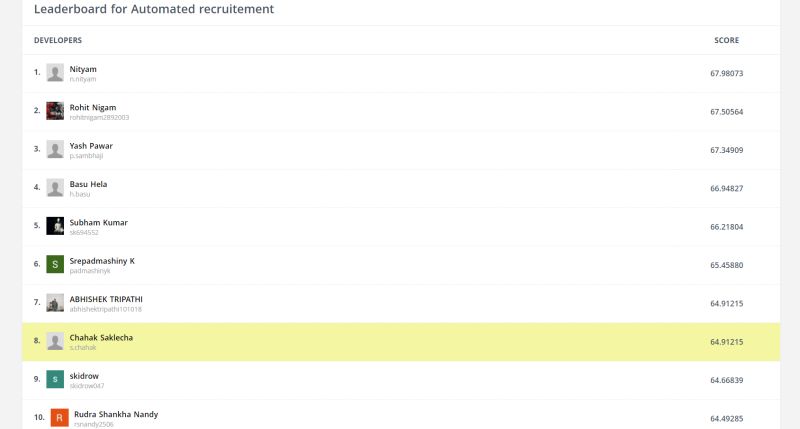Viewport: 800px width, 429px height.
Task: Open Nityam's default profile avatar
Action: [x=55, y=72]
